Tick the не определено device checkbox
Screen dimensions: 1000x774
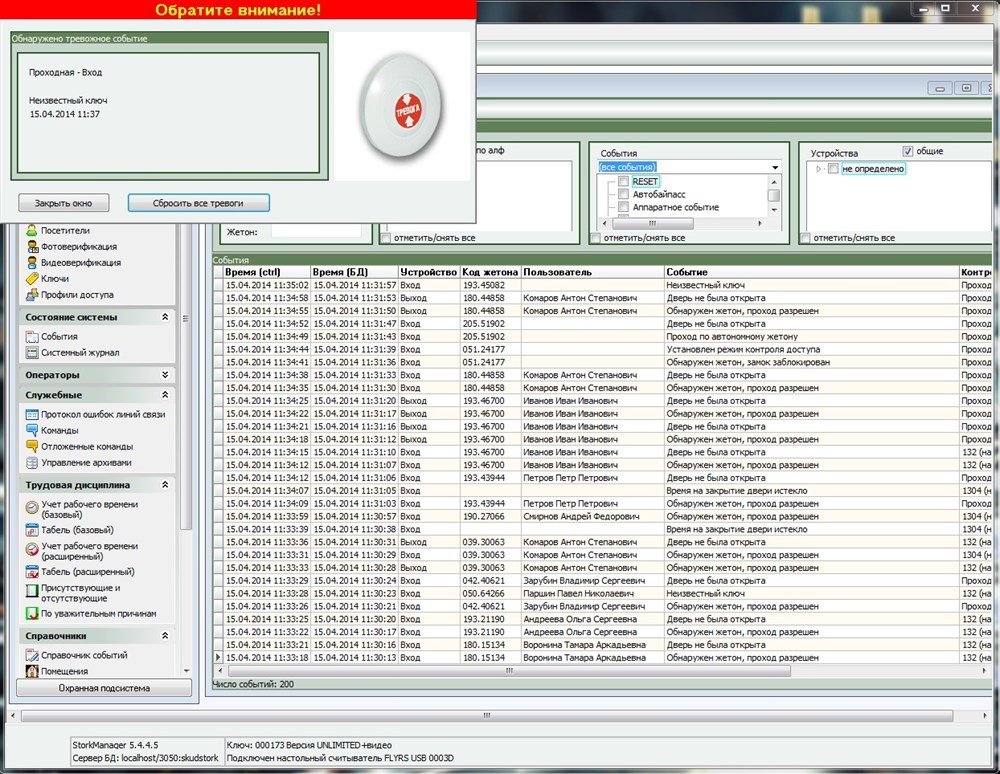coord(832,169)
